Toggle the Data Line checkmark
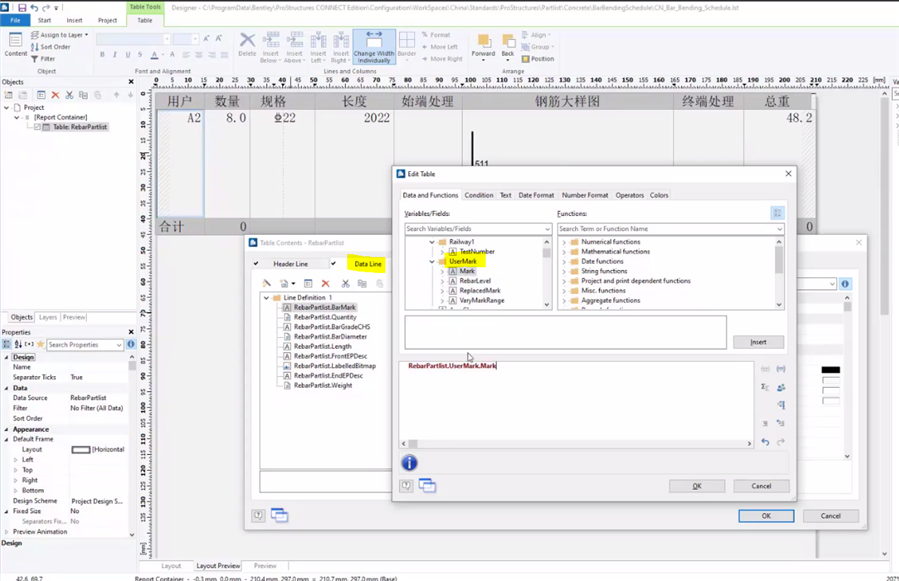This screenshot has height=581, width=899. coord(334,264)
